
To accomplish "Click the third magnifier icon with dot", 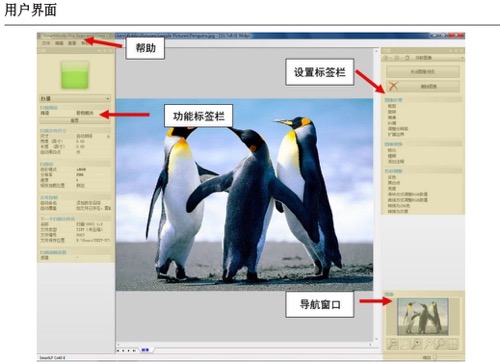I will pos(417,344).
